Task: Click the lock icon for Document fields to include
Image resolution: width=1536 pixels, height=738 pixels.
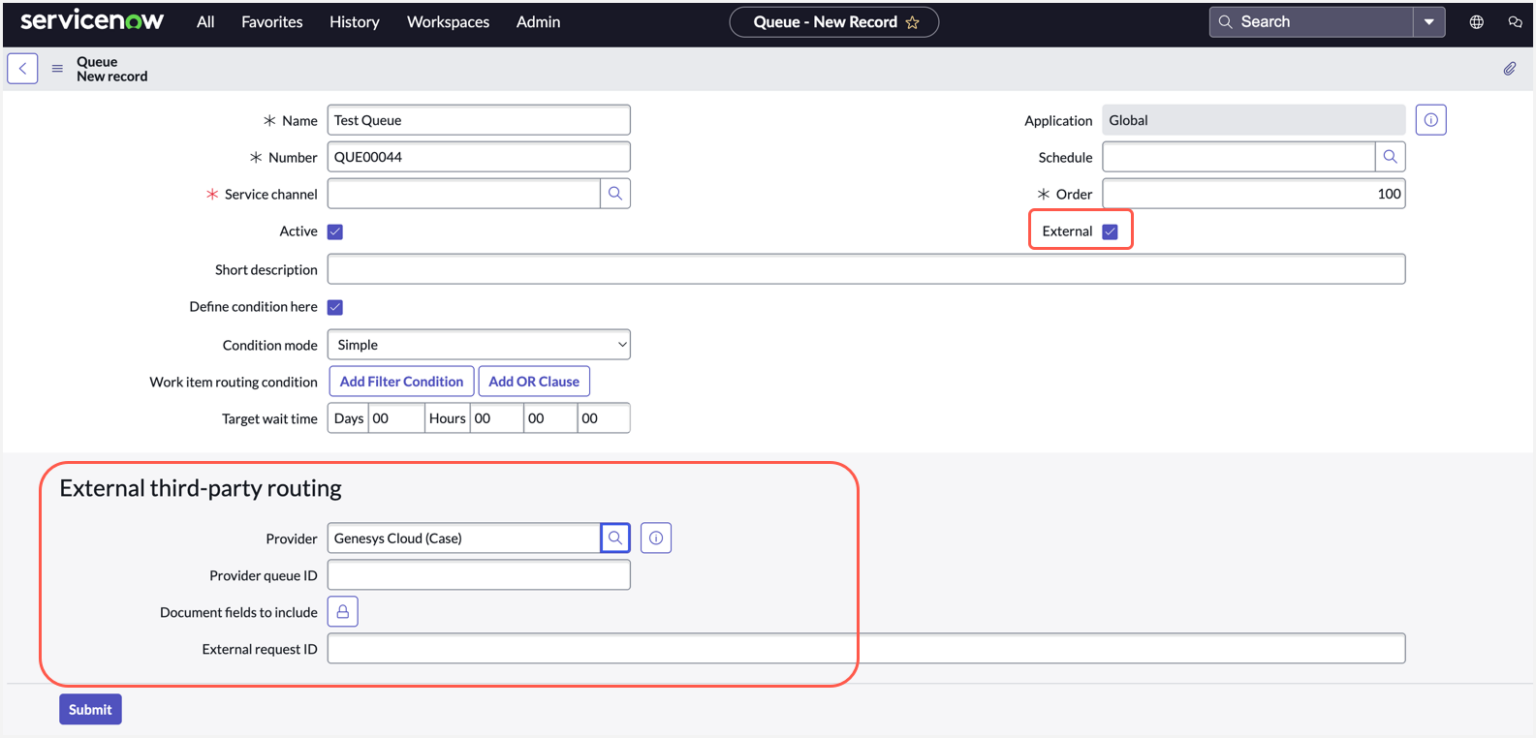Action: click(343, 611)
